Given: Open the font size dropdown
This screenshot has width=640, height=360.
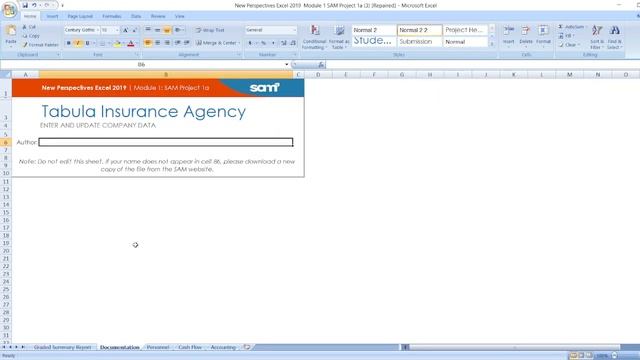Looking at the screenshot, I should [x=117, y=30].
